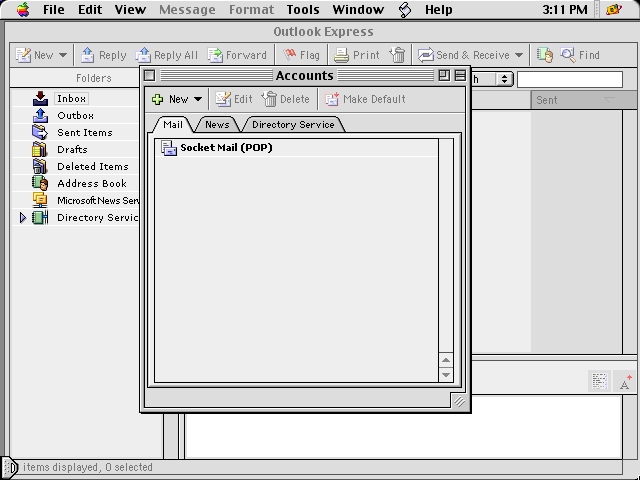The width and height of the screenshot is (640, 480).
Task: Click the application switcher icon in menu bar
Action: (613, 9)
